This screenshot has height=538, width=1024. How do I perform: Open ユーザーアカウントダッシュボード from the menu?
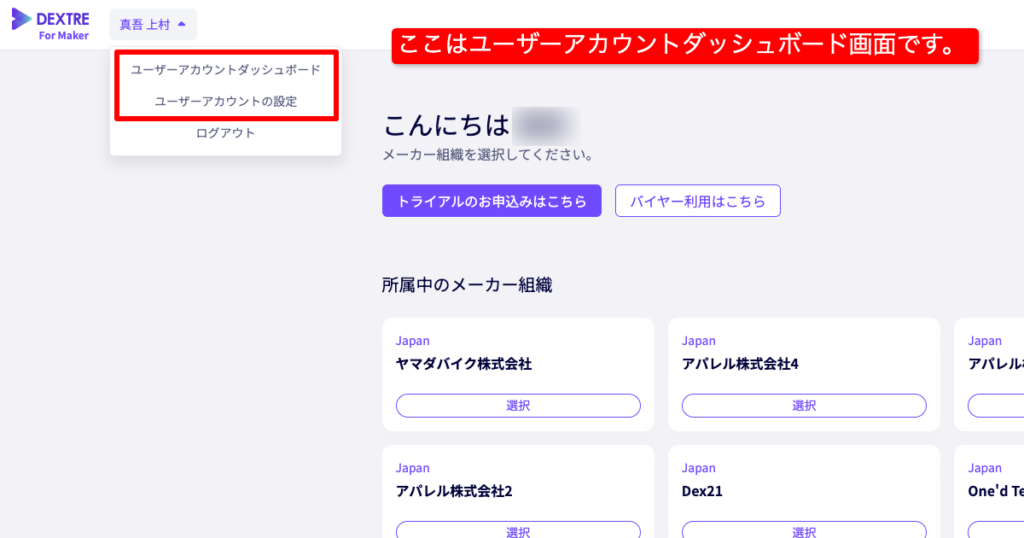226,70
